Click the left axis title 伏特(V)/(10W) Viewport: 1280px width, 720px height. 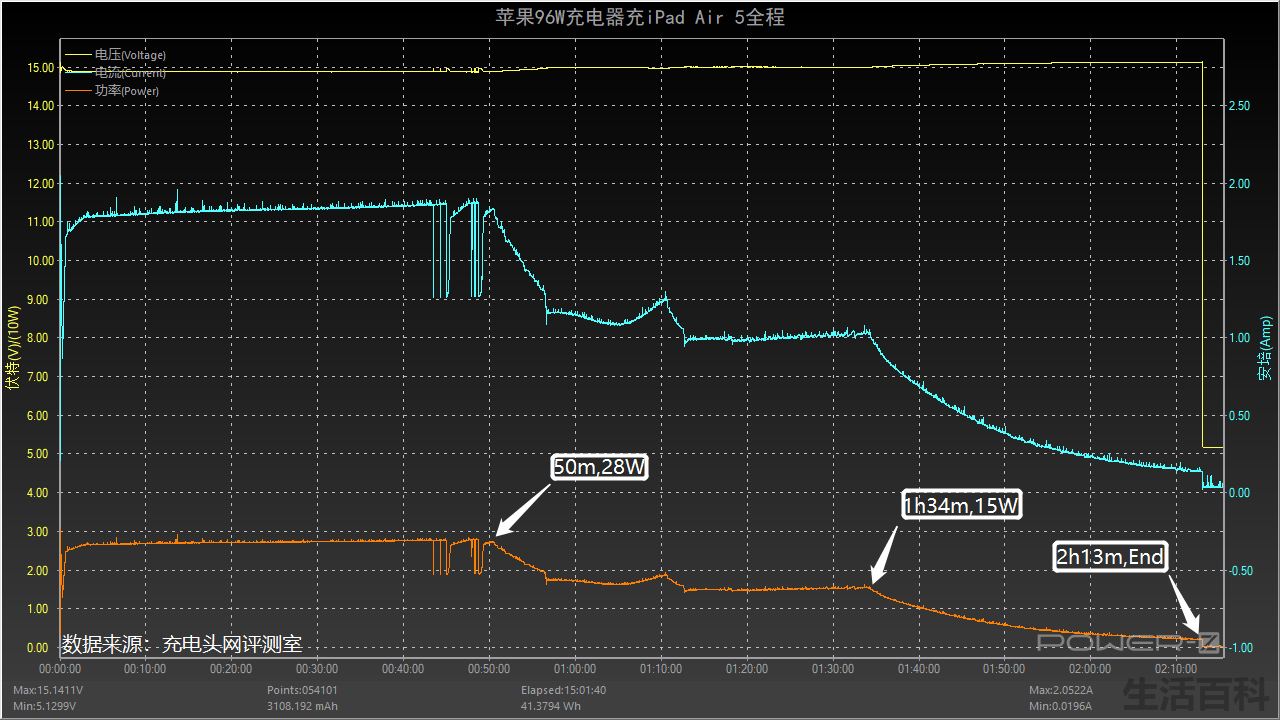pos(12,347)
